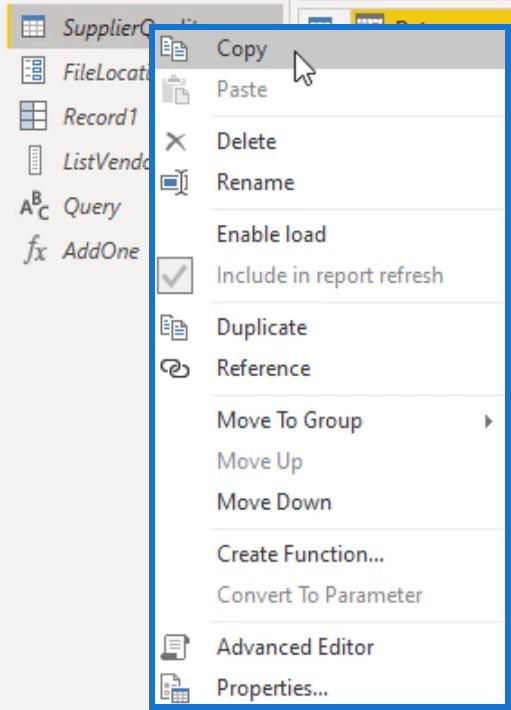Click the Delete X icon
511x710 pixels.
click(x=176, y=142)
